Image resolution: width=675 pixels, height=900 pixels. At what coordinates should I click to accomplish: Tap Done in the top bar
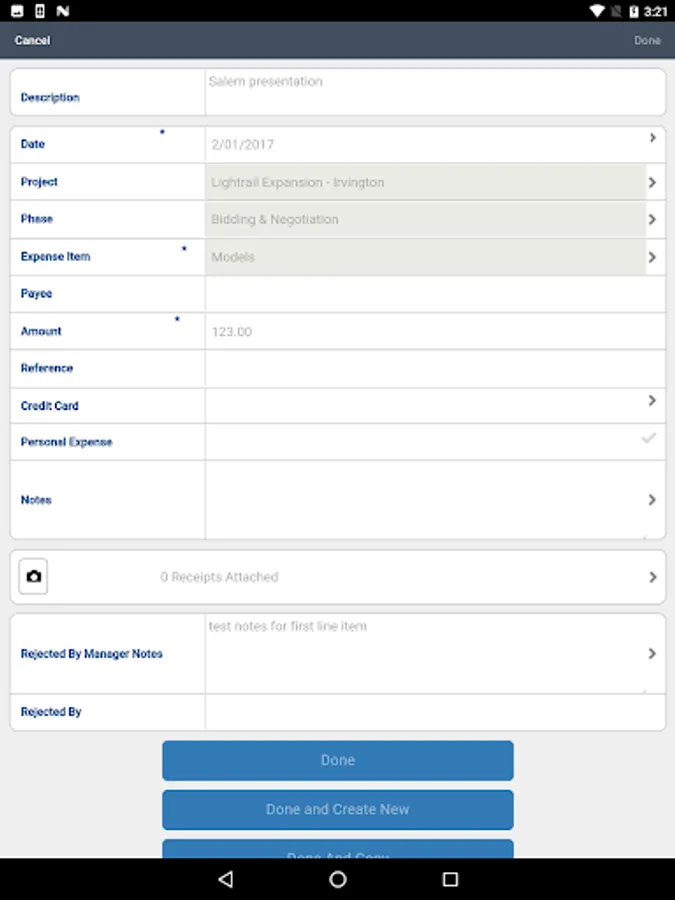tap(647, 41)
